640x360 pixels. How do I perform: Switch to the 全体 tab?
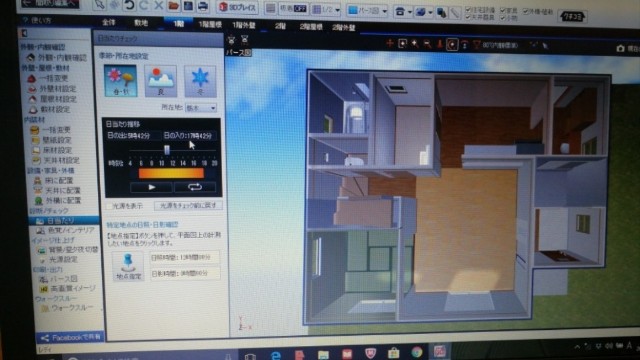(x=109, y=22)
